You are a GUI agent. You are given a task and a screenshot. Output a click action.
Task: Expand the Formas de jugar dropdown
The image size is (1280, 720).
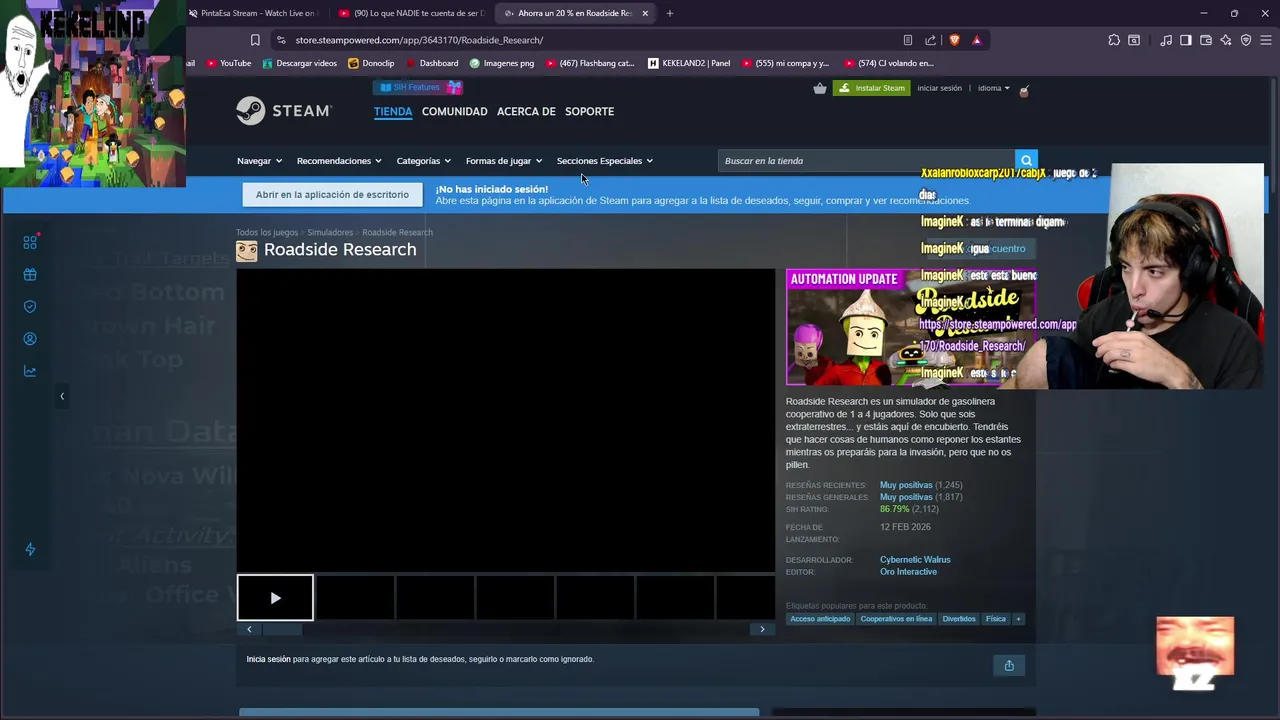[x=503, y=161]
